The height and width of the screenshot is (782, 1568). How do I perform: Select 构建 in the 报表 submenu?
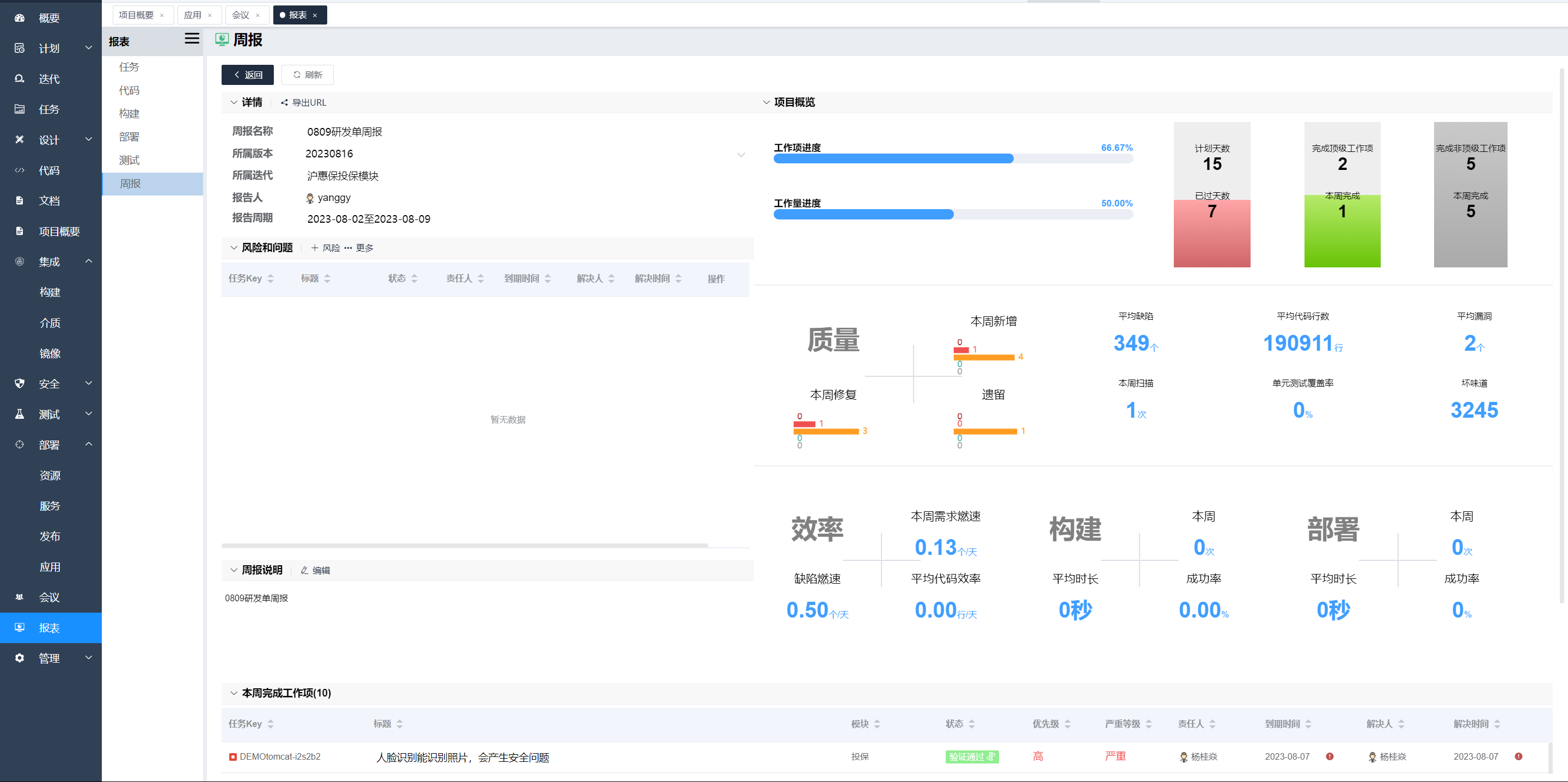tap(129, 114)
